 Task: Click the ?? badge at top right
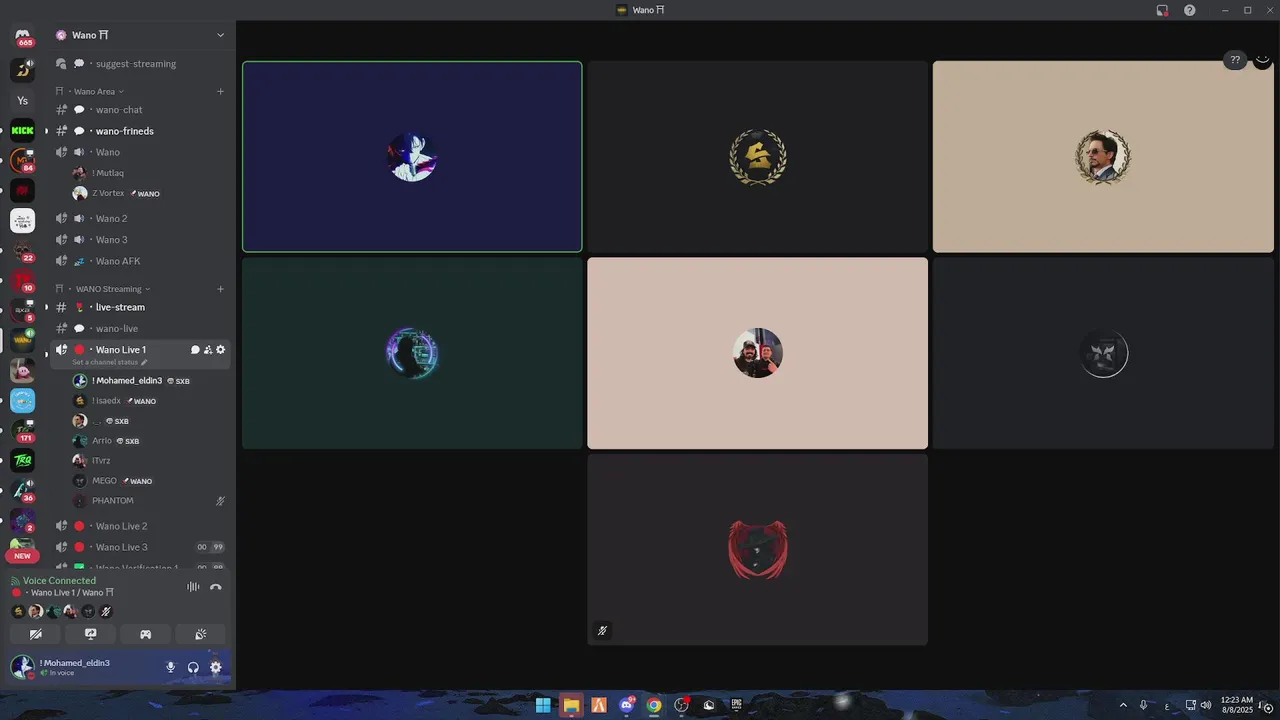coord(1235,60)
